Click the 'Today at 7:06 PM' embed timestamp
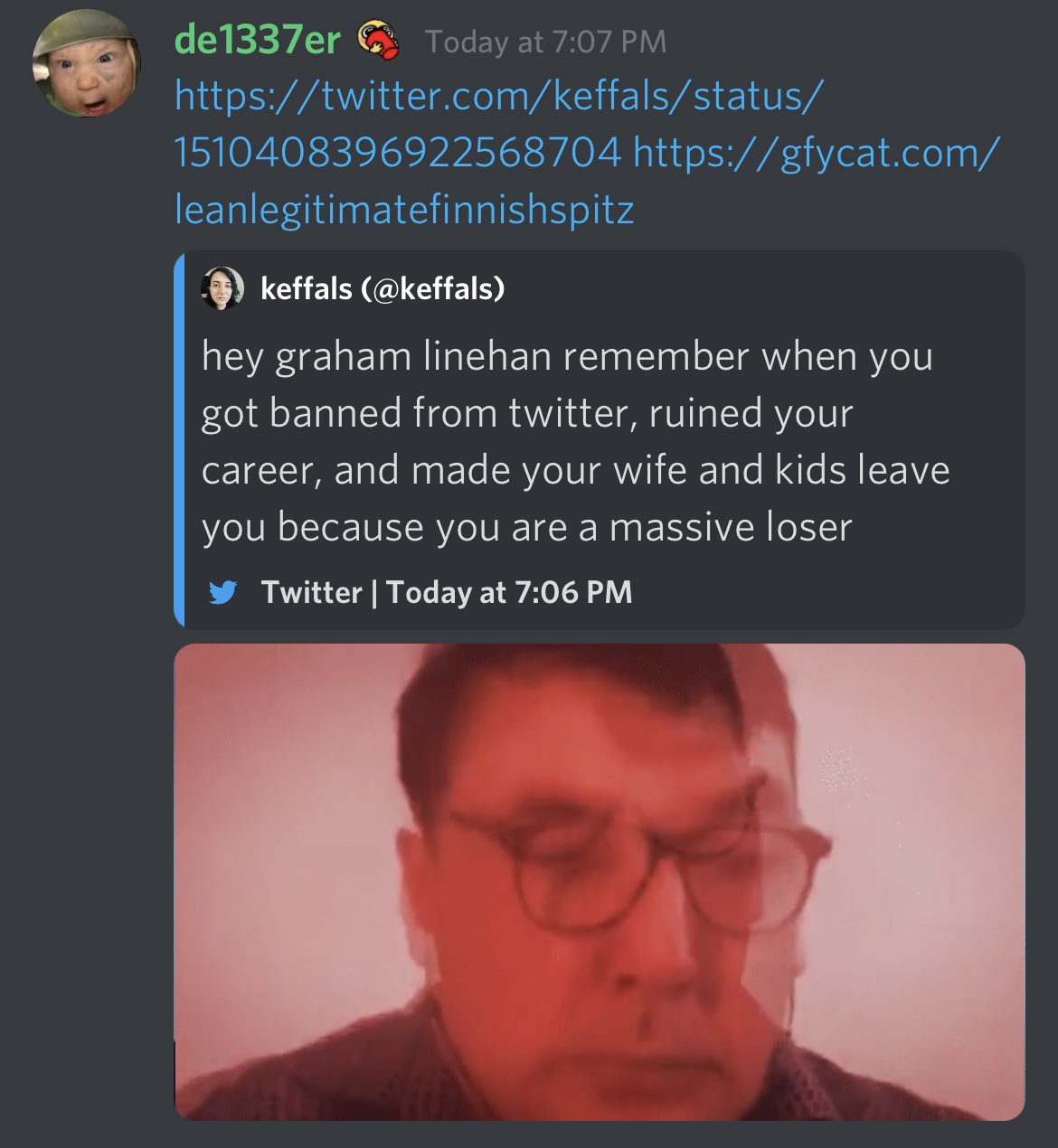The width and height of the screenshot is (1058, 1148). 509,592
